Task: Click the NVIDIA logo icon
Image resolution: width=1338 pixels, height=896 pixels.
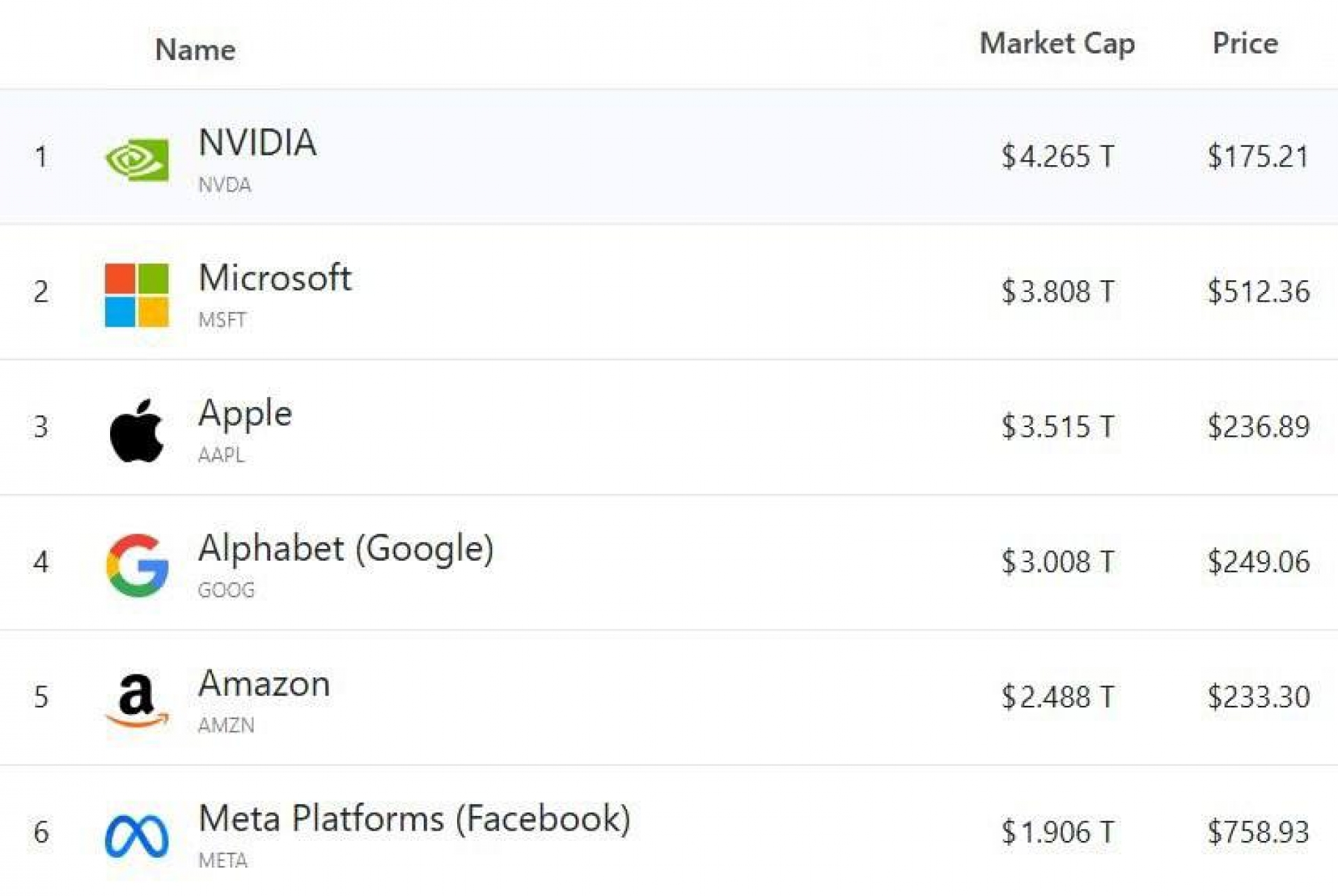Action: point(137,160)
